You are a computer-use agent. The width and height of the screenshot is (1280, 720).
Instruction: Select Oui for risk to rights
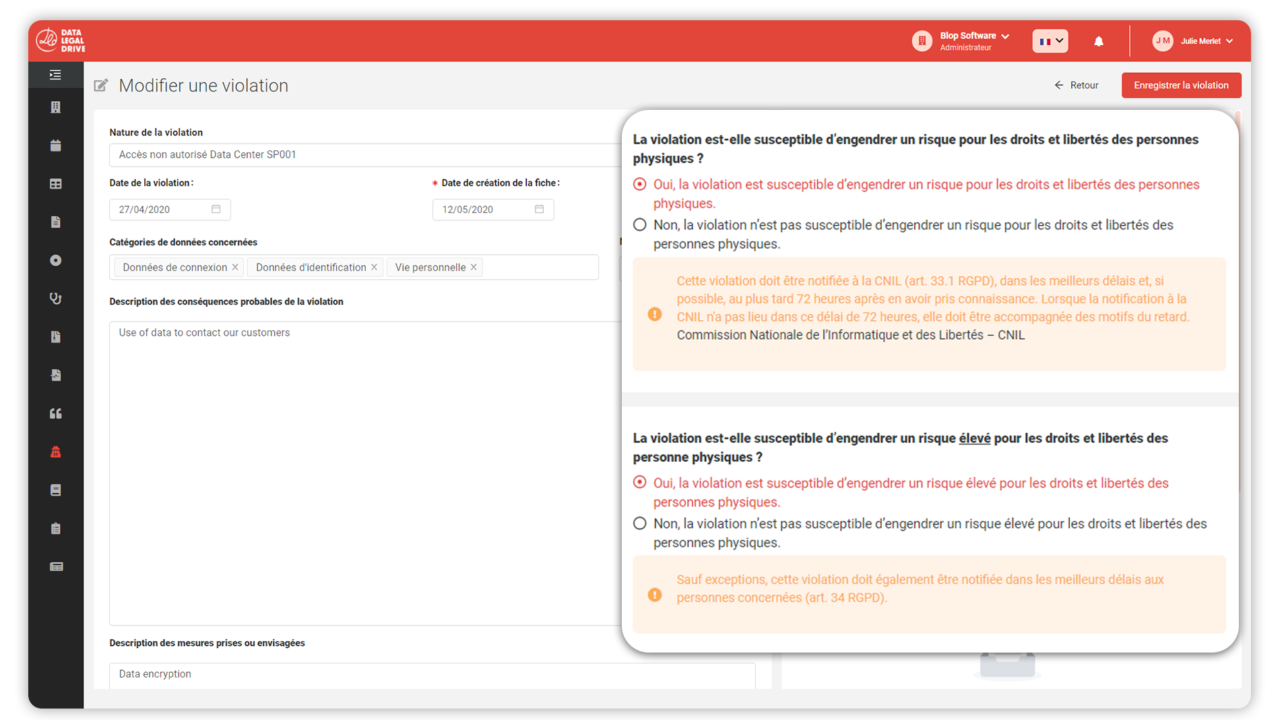[640, 184]
